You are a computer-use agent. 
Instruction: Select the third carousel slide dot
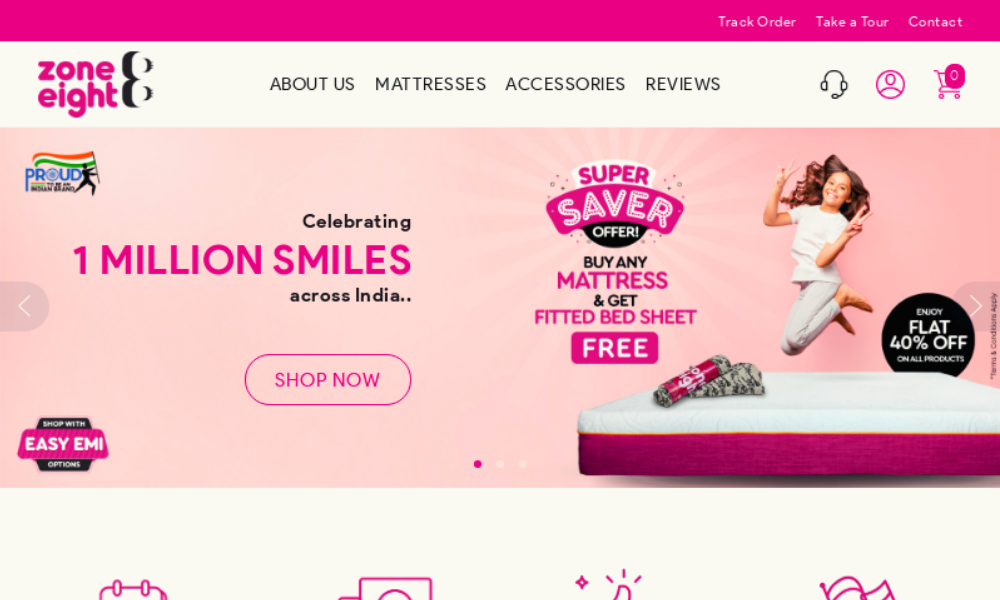522,464
